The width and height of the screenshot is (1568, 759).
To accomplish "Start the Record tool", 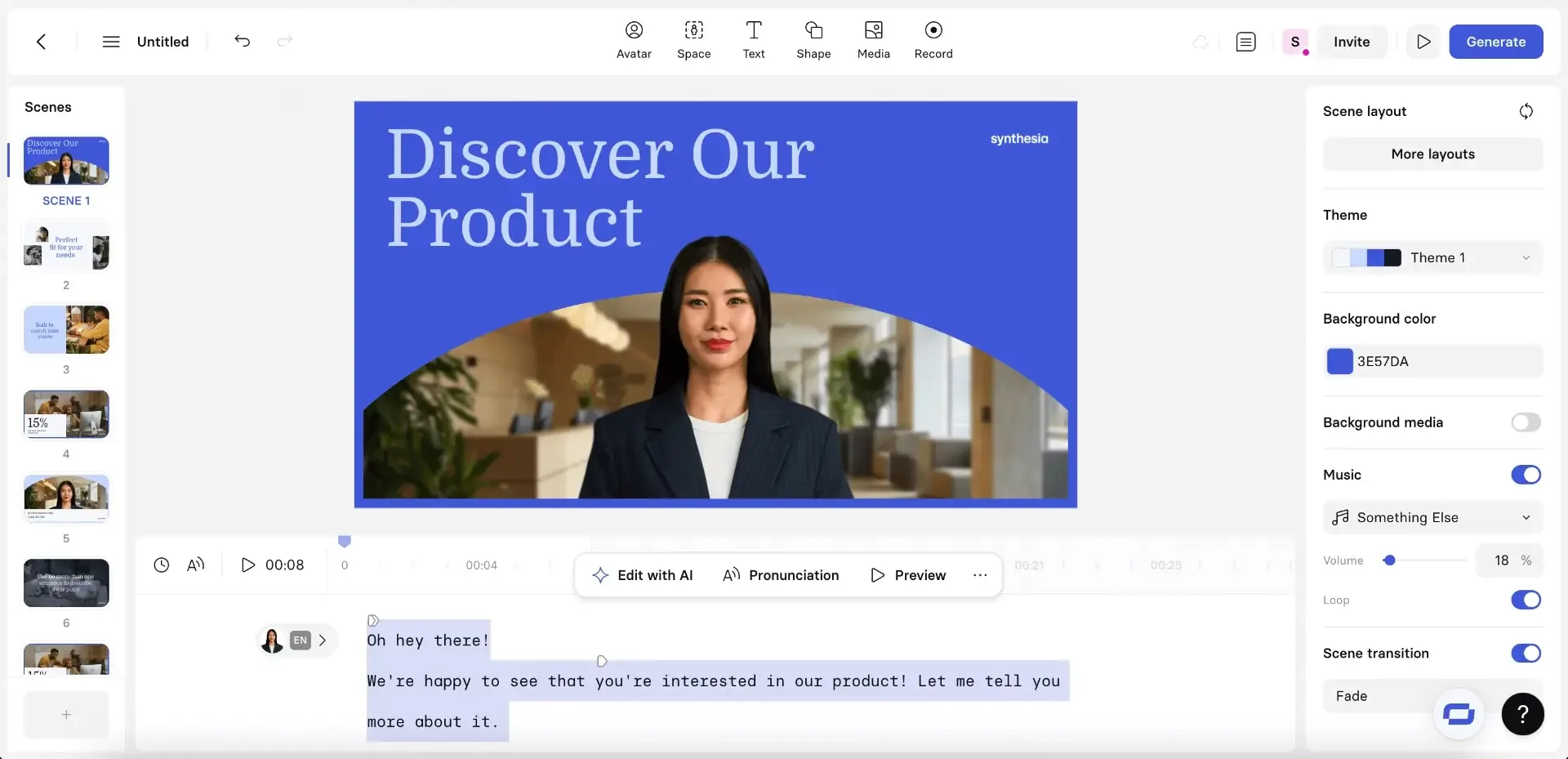I will [x=933, y=41].
